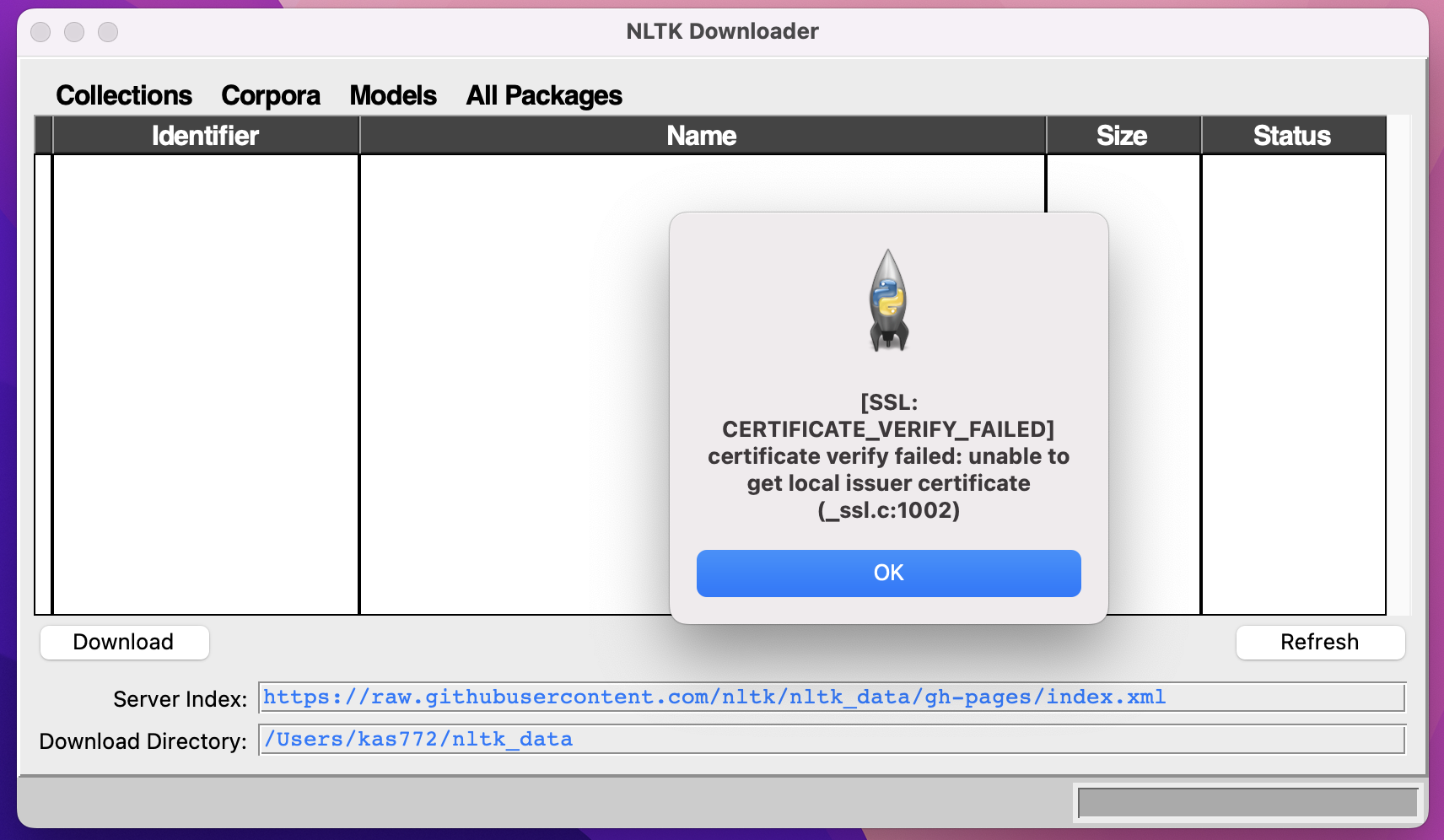Click the red close traffic light
The image size is (1444, 840).
click(40, 31)
